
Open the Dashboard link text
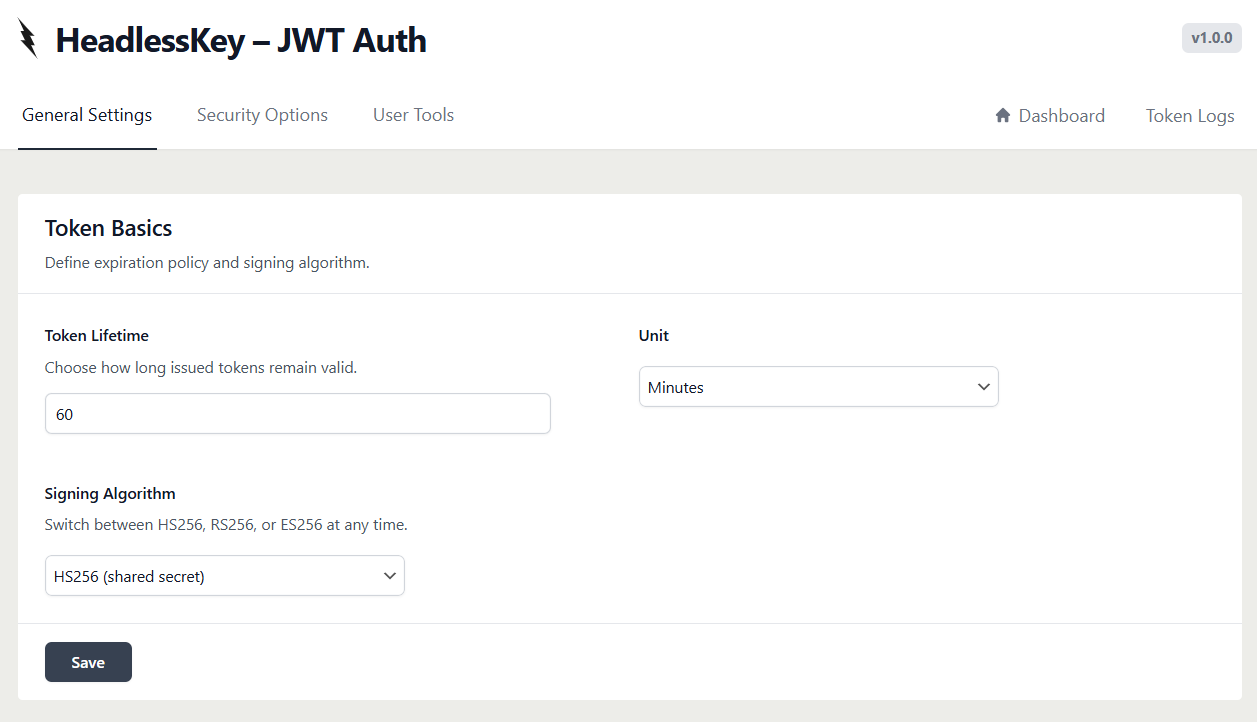click(1061, 116)
